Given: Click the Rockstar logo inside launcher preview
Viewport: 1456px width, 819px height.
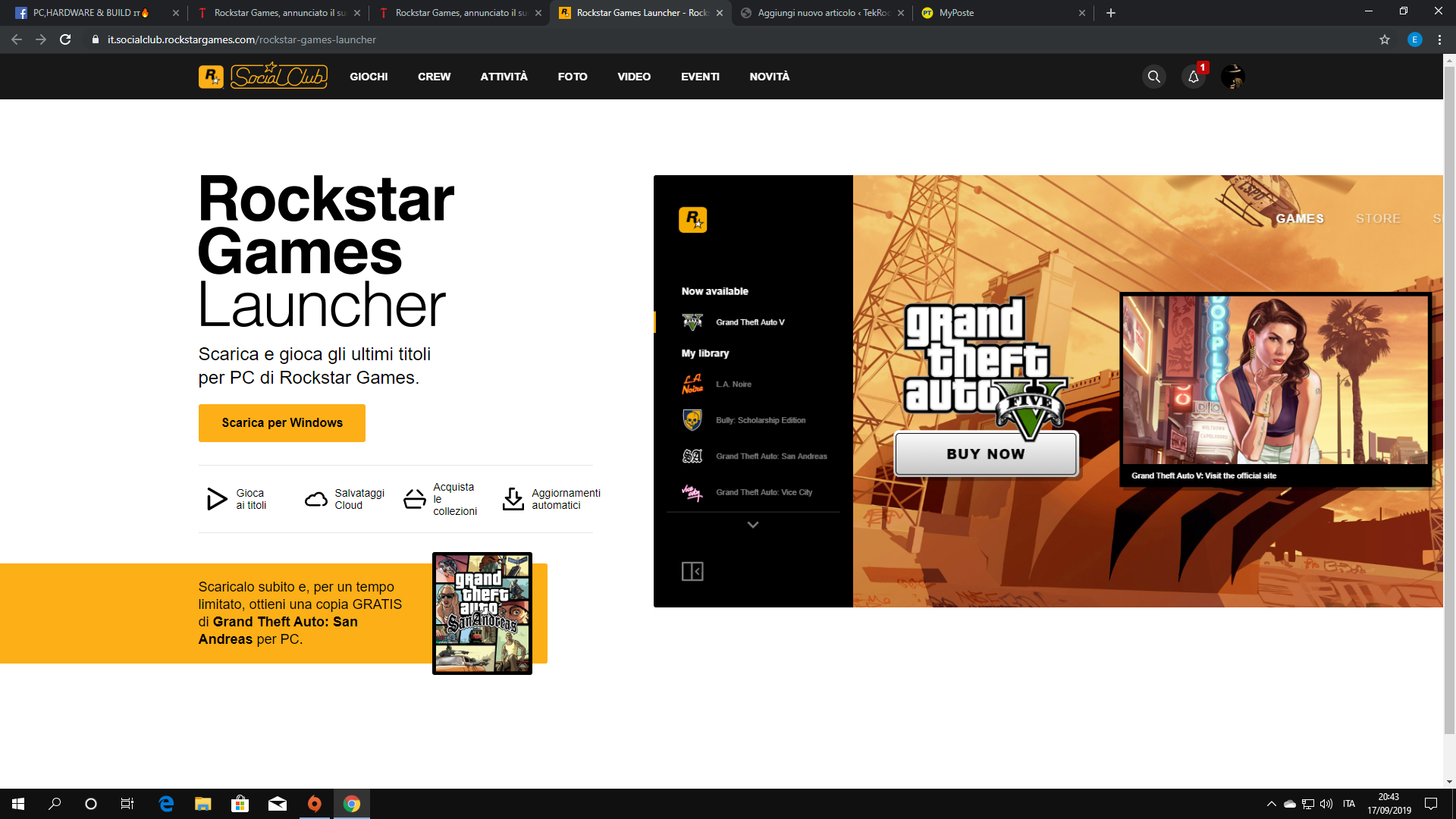Looking at the screenshot, I should point(692,220).
